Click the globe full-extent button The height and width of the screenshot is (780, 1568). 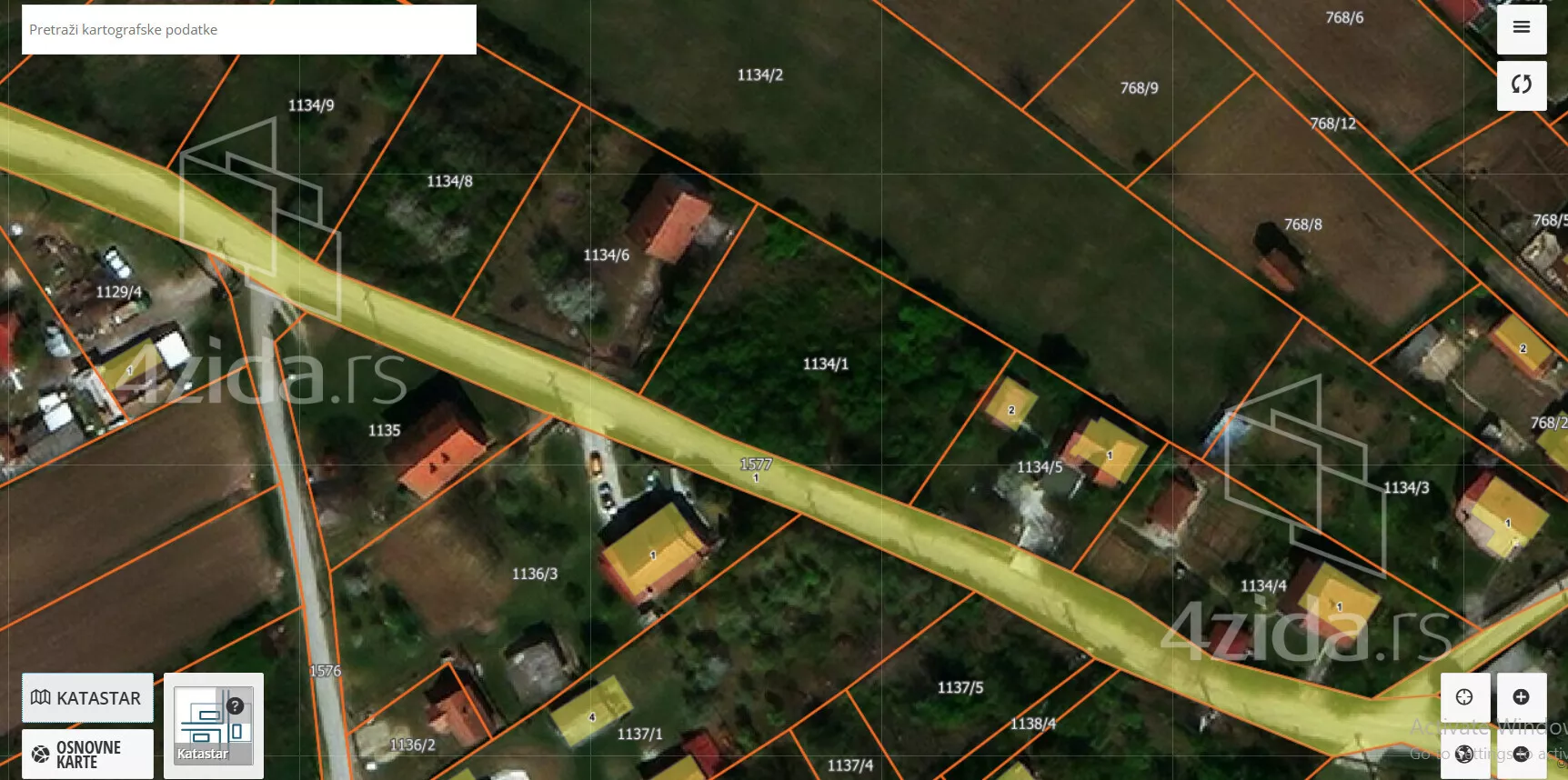[1464, 754]
